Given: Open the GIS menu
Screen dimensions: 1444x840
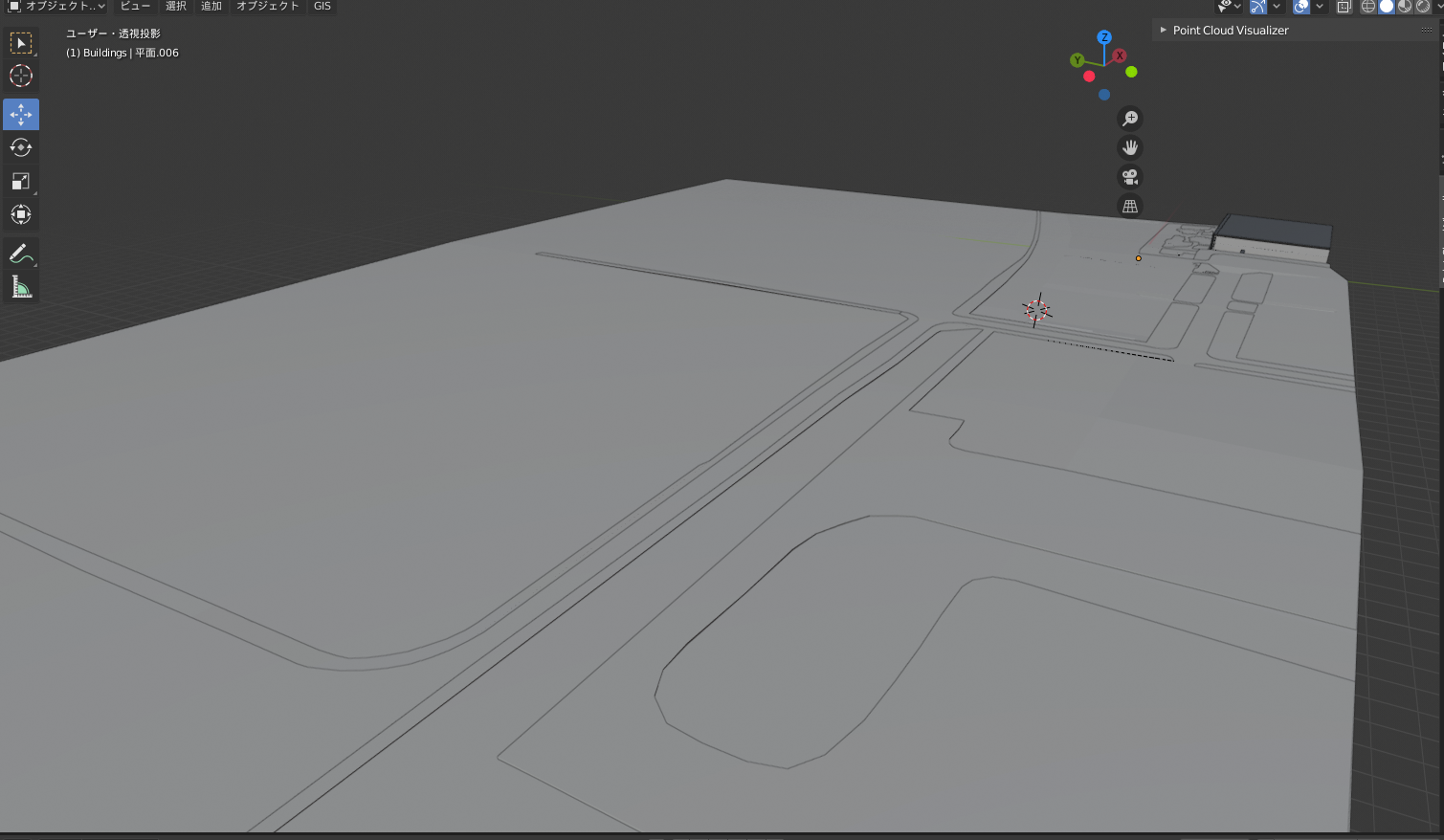Looking at the screenshot, I should pyautogui.click(x=322, y=7).
